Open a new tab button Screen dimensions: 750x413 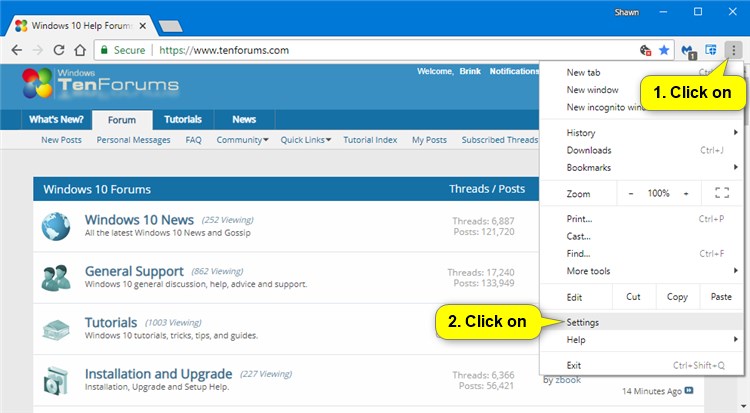170,26
